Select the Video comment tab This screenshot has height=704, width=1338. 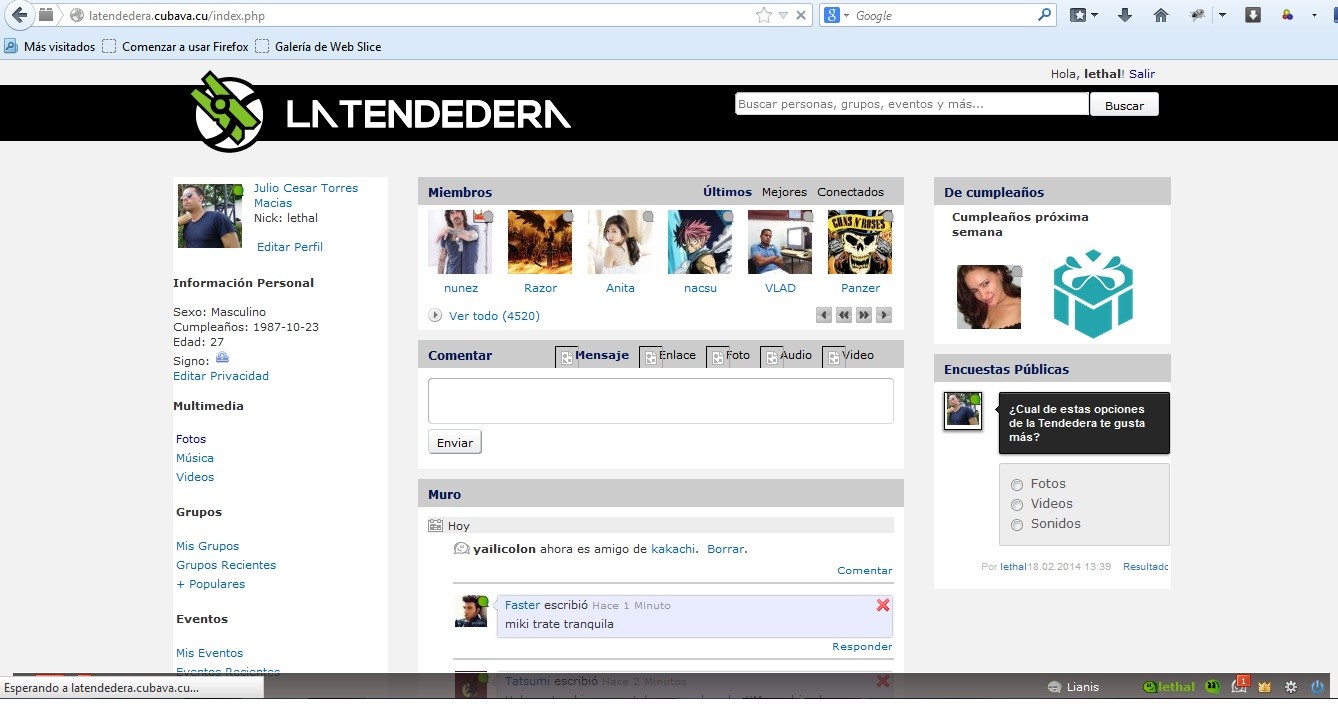click(849, 356)
